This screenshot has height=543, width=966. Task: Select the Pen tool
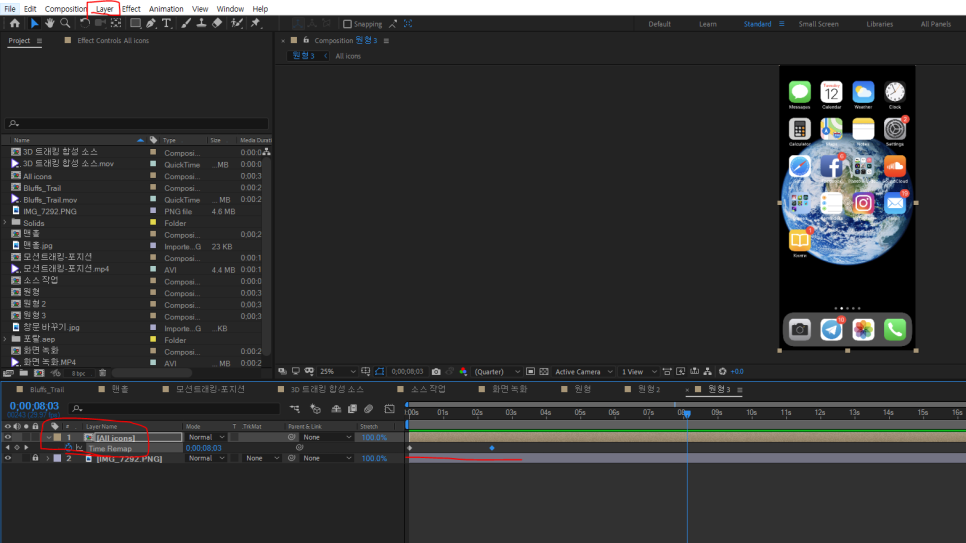151,23
